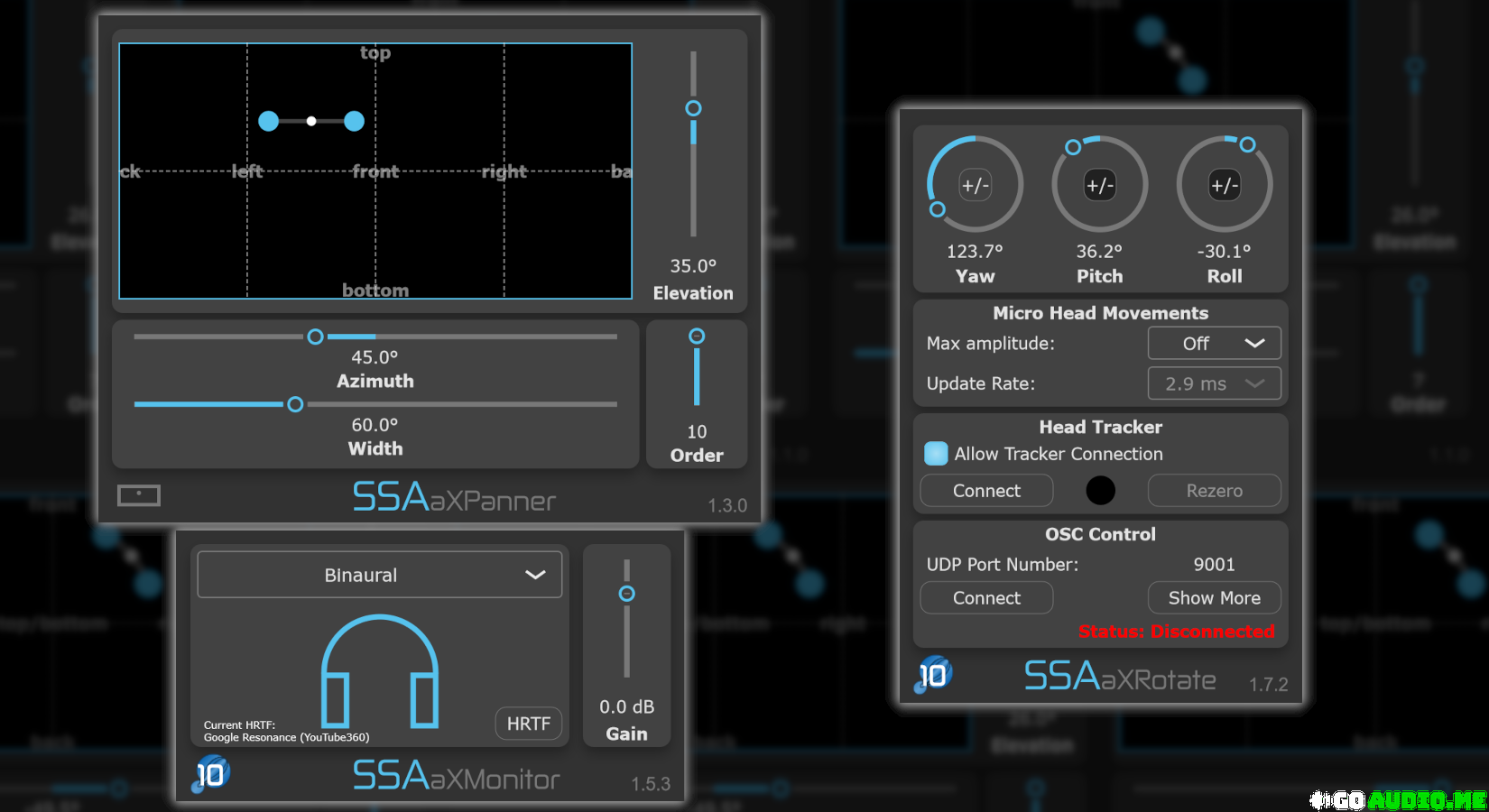This screenshot has height=812, width=1489.
Task: Click the aXRotate version number 1.7.2
Action: pyautogui.click(x=1268, y=685)
